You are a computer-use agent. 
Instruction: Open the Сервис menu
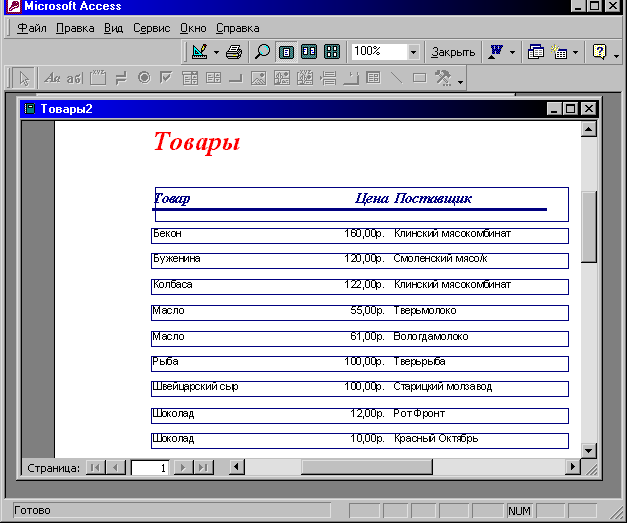(152, 28)
